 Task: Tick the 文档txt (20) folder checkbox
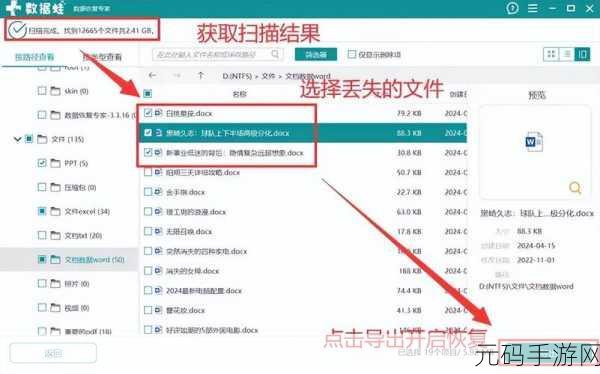click(42, 235)
